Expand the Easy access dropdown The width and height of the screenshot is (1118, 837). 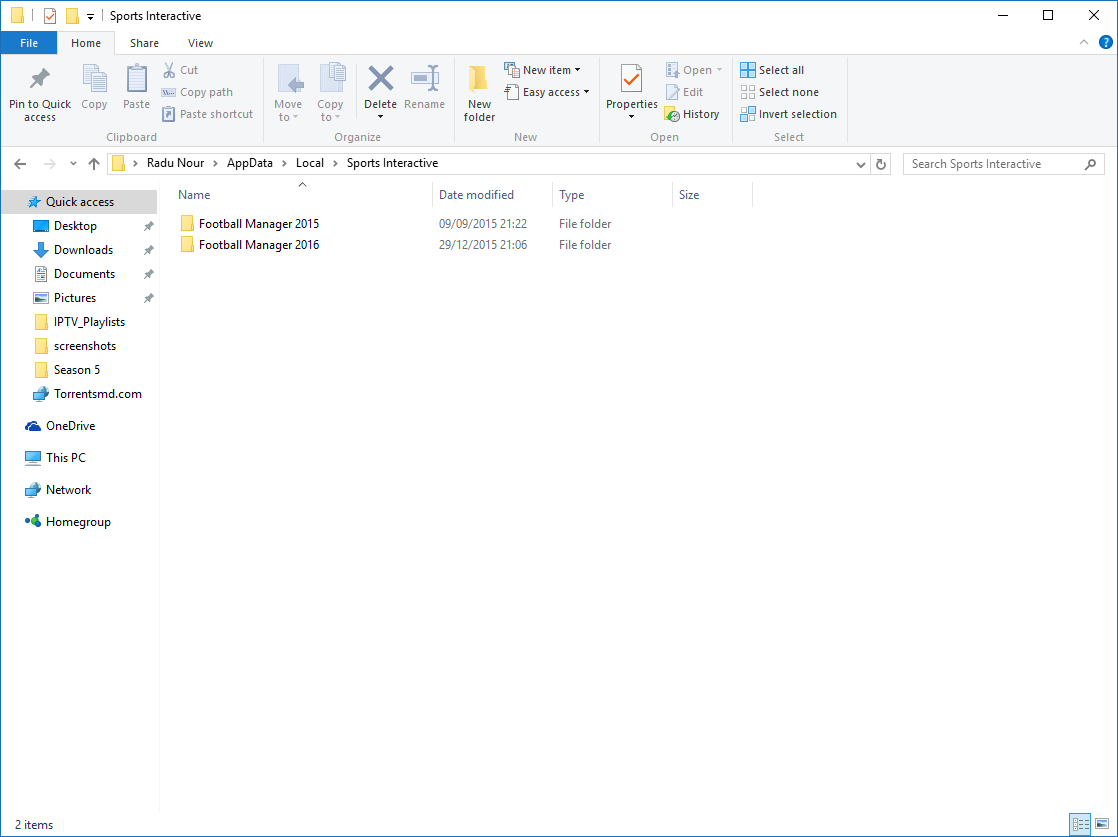tap(547, 92)
